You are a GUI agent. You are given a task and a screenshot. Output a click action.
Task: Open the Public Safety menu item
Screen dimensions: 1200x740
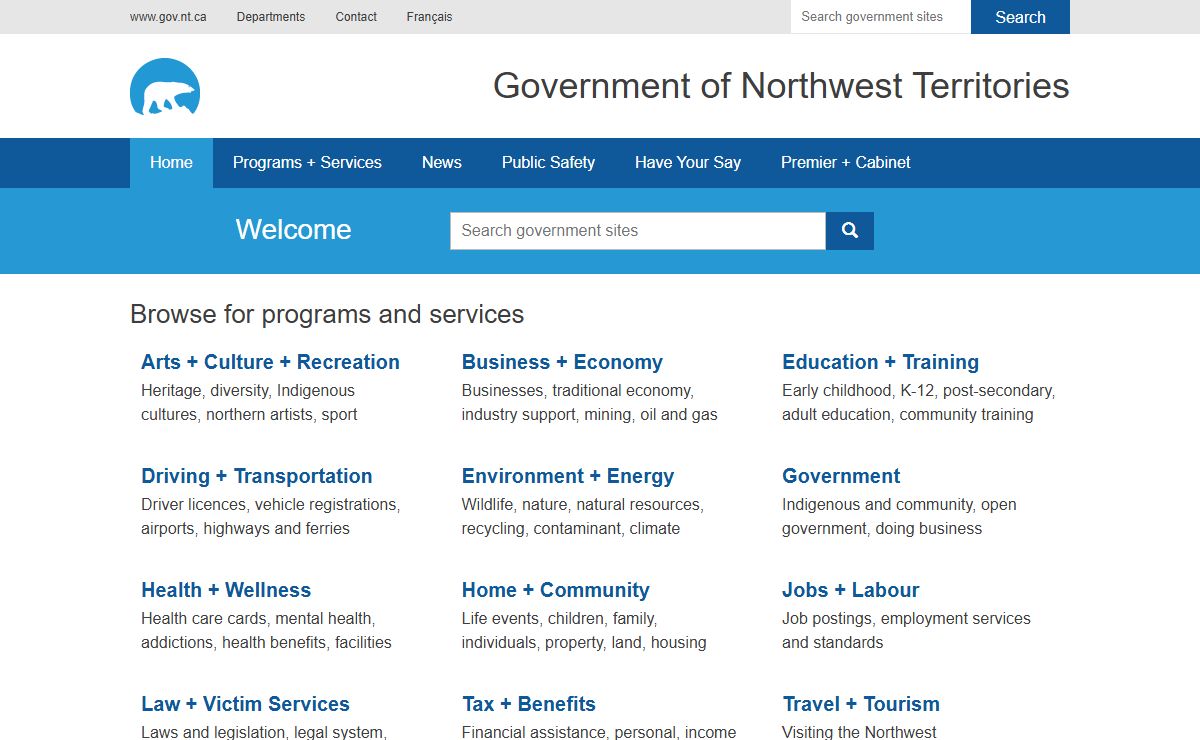(548, 163)
